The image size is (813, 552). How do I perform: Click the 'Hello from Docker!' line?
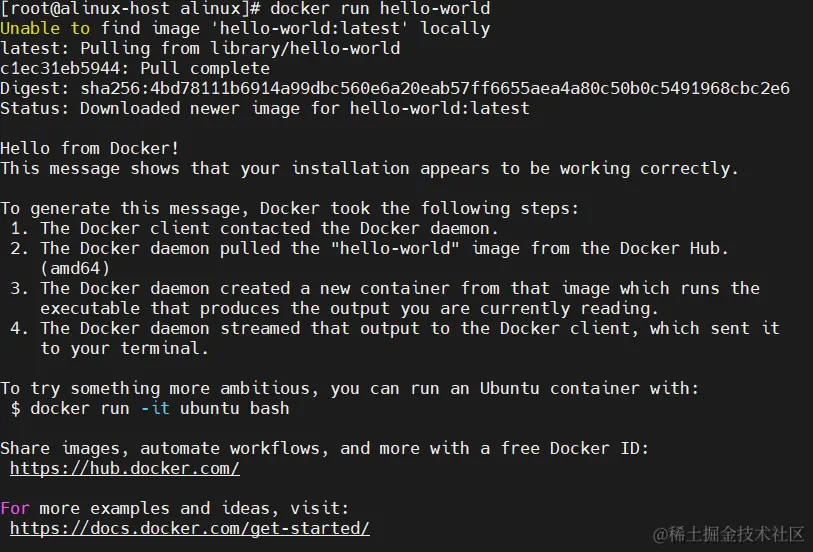point(90,148)
